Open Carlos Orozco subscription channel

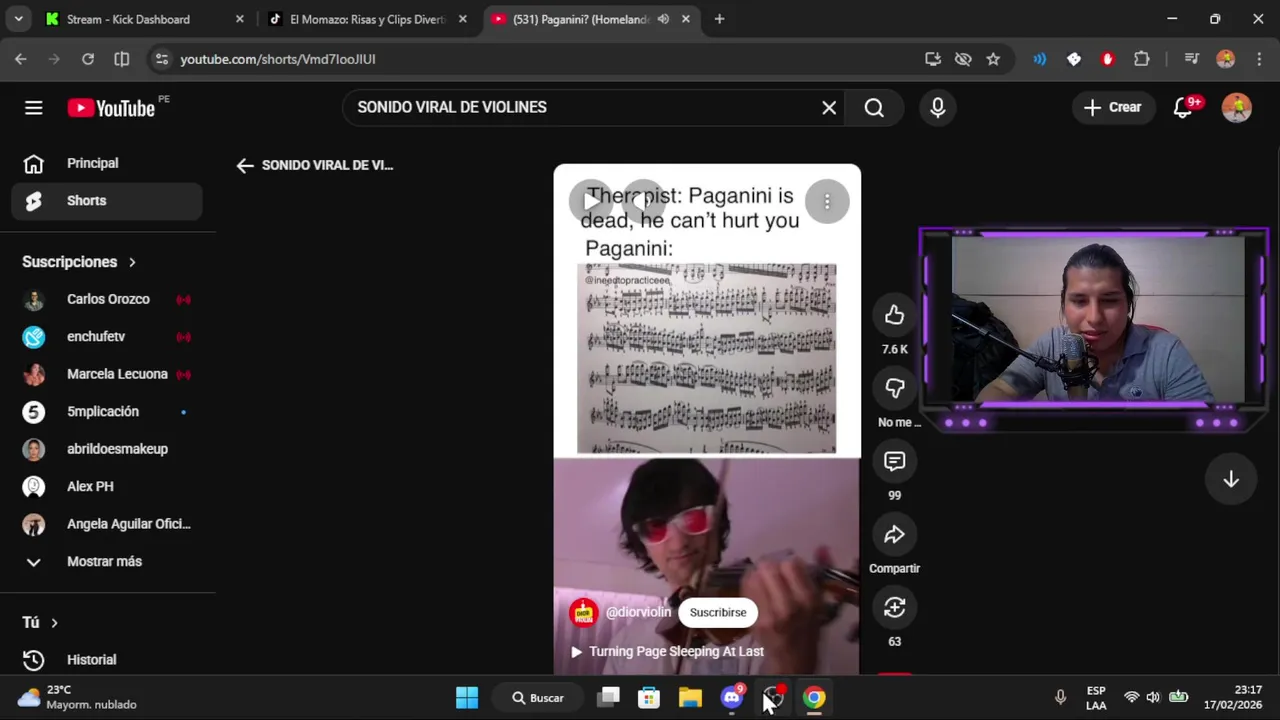[107, 299]
